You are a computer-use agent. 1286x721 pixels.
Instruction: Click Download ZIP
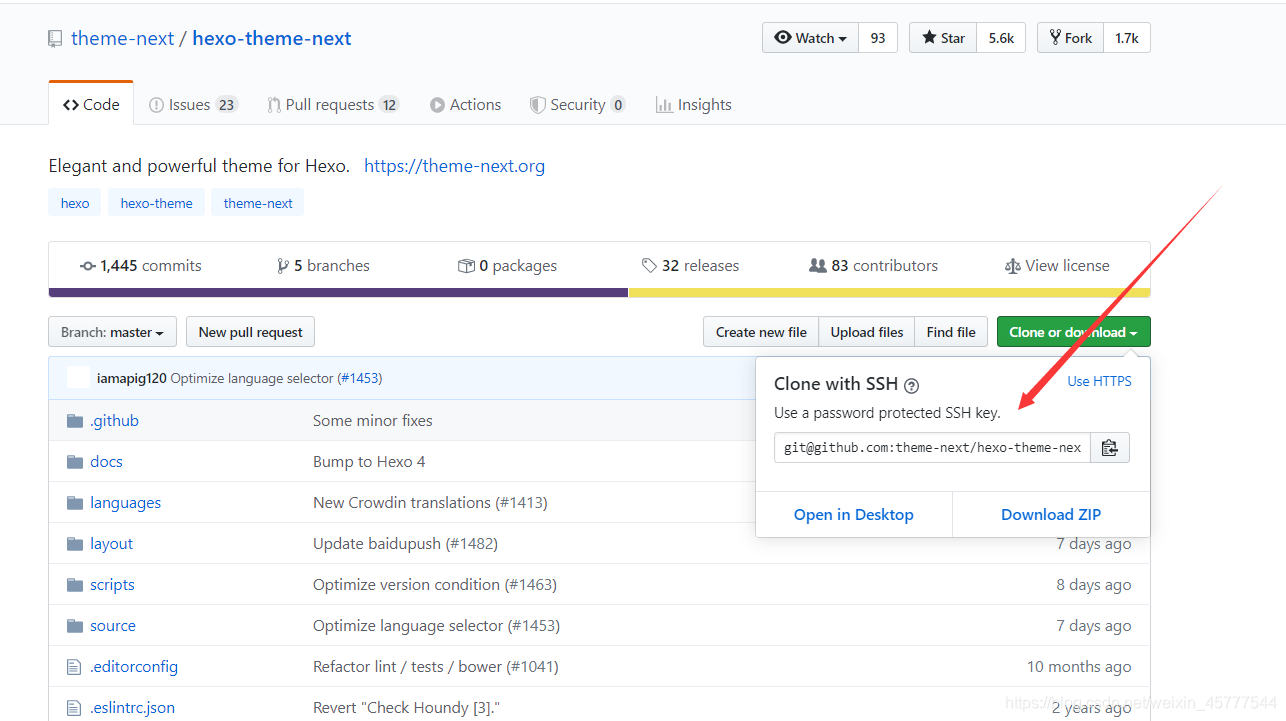1051,514
